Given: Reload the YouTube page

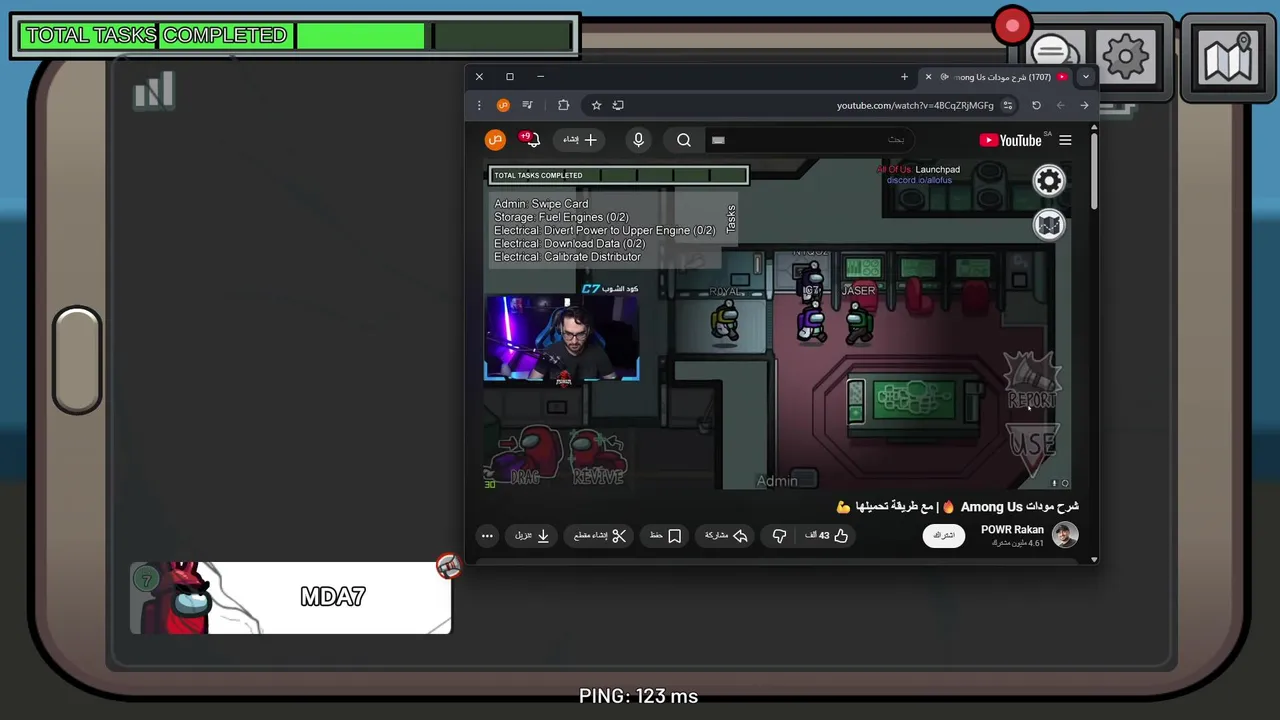Looking at the screenshot, I should [x=1036, y=105].
